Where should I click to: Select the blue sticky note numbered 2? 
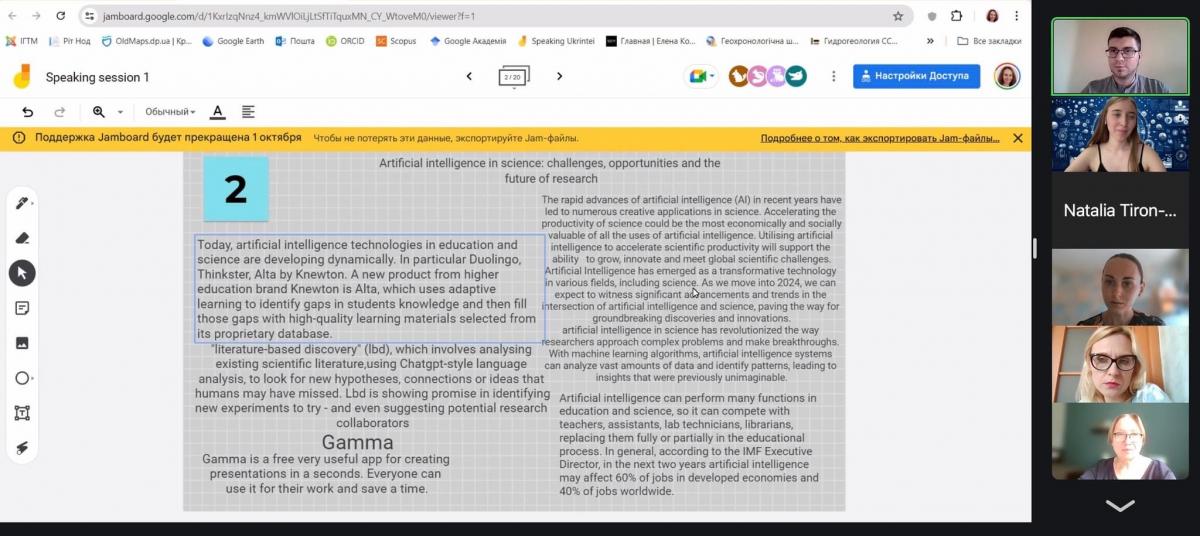tap(236, 188)
